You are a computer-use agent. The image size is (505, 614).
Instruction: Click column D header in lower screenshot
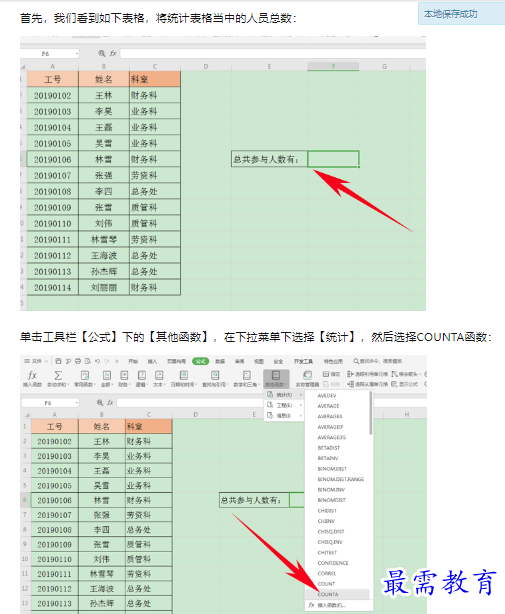(x=195, y=414)
